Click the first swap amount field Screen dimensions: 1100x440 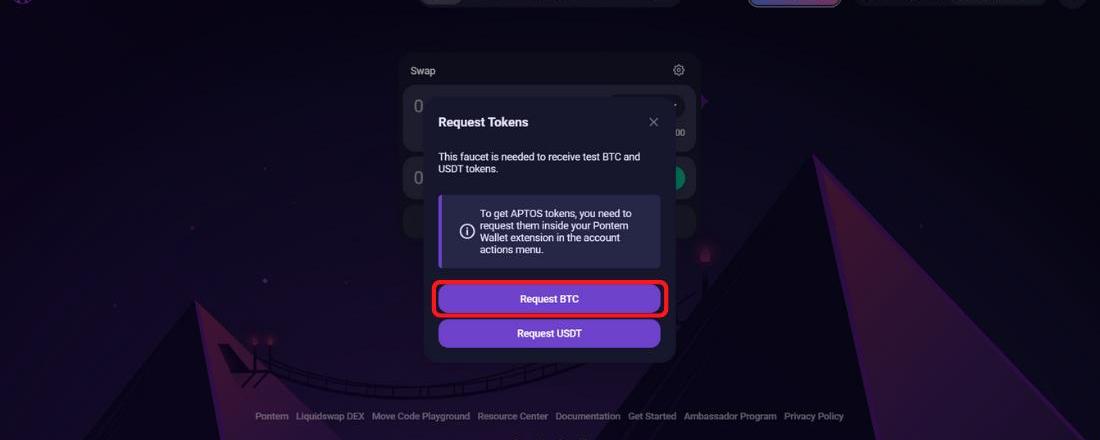pos(416,107)
